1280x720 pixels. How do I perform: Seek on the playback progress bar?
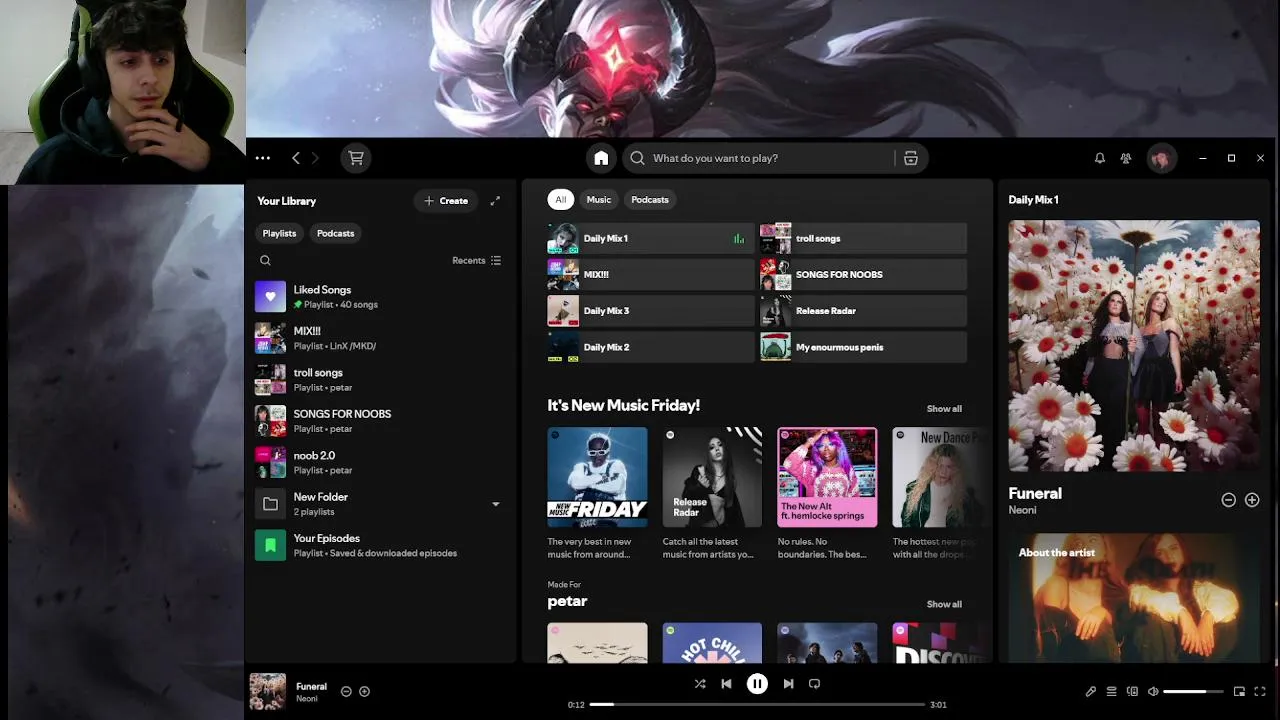click(x=757, y=704)
